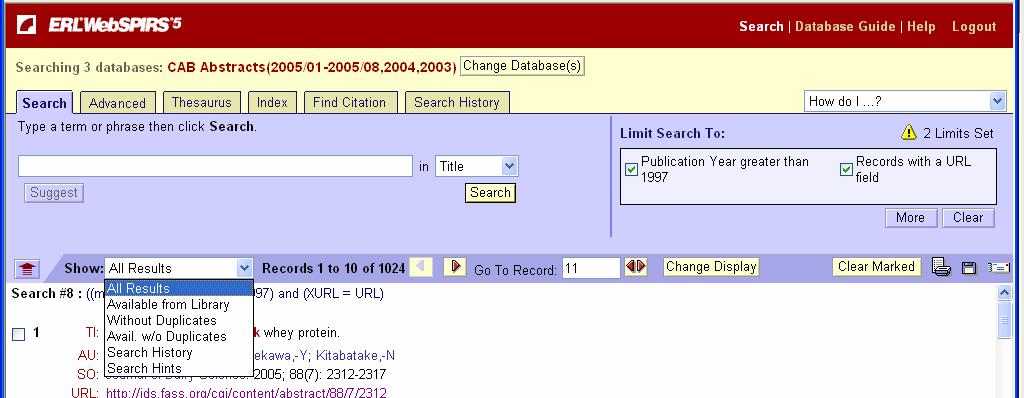
Task: Select All Results from Show list
Action: click(178, 288)
